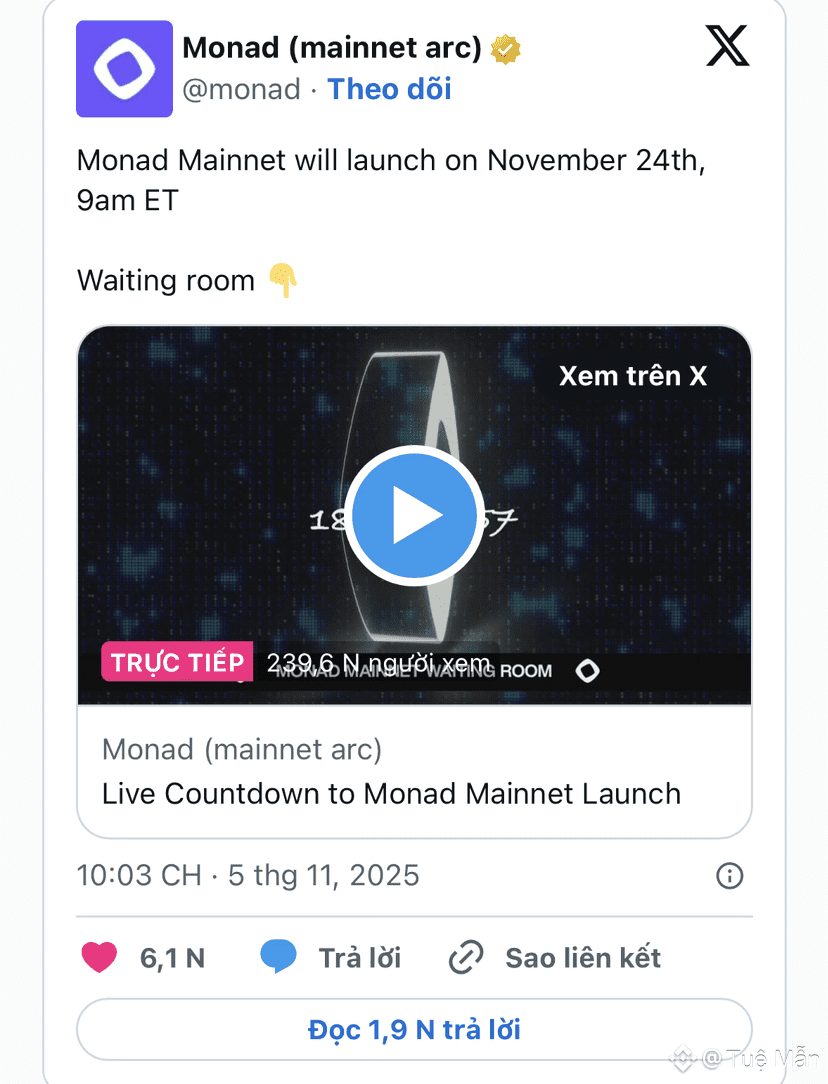This screenshot has height=1084, width=828.
Task: Open the Monad profile avatar
Action: 125,69
